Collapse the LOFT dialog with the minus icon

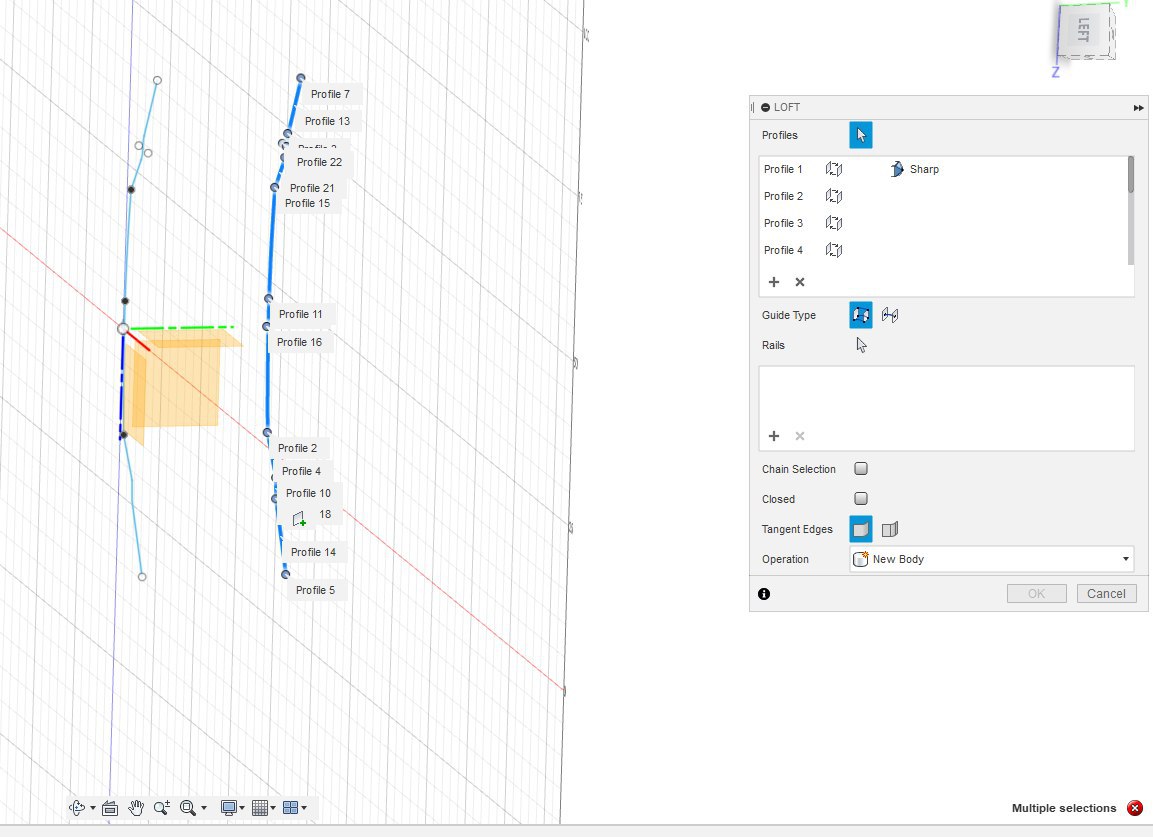tap(765, 107)
